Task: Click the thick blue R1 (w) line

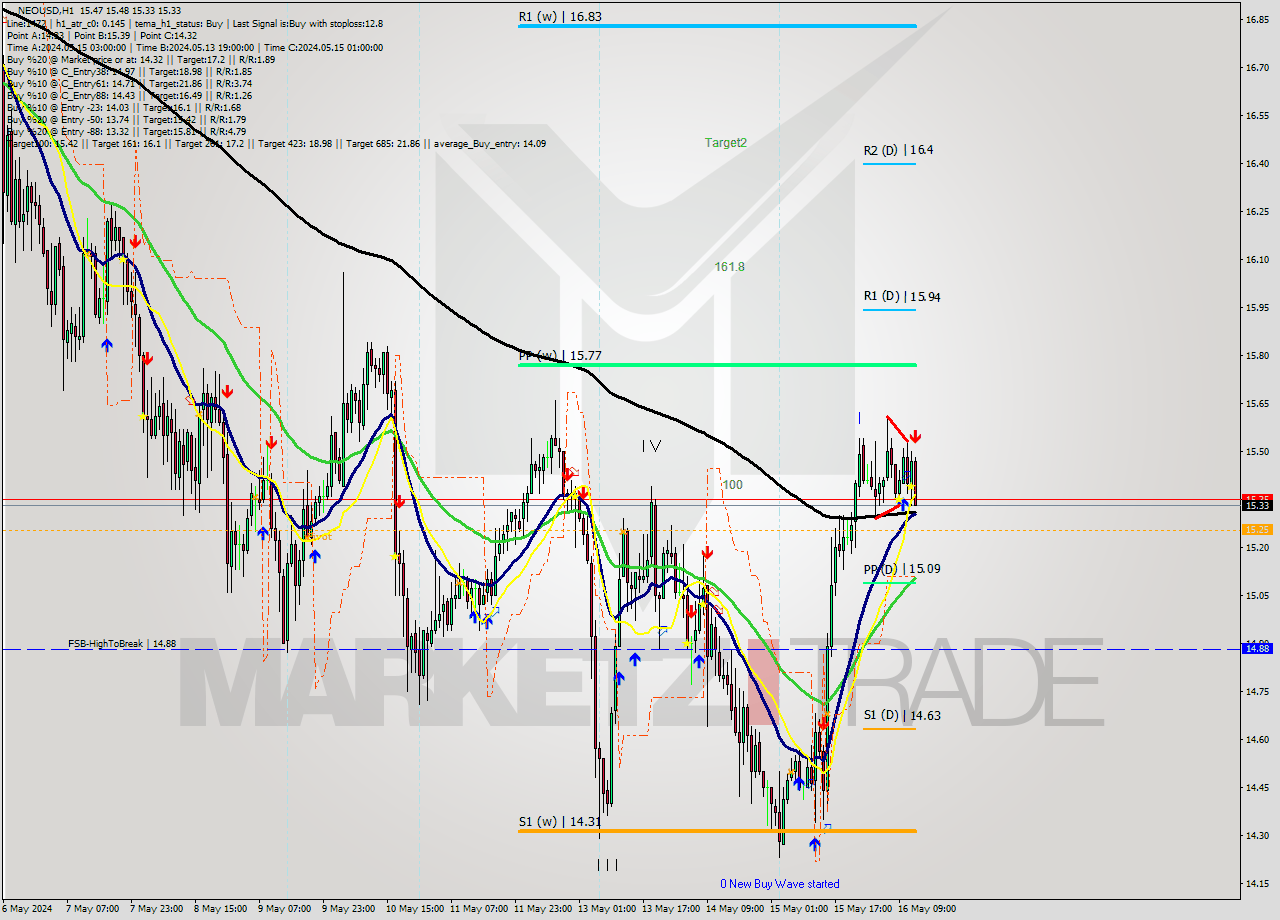Action: click(x=717, y=26)
